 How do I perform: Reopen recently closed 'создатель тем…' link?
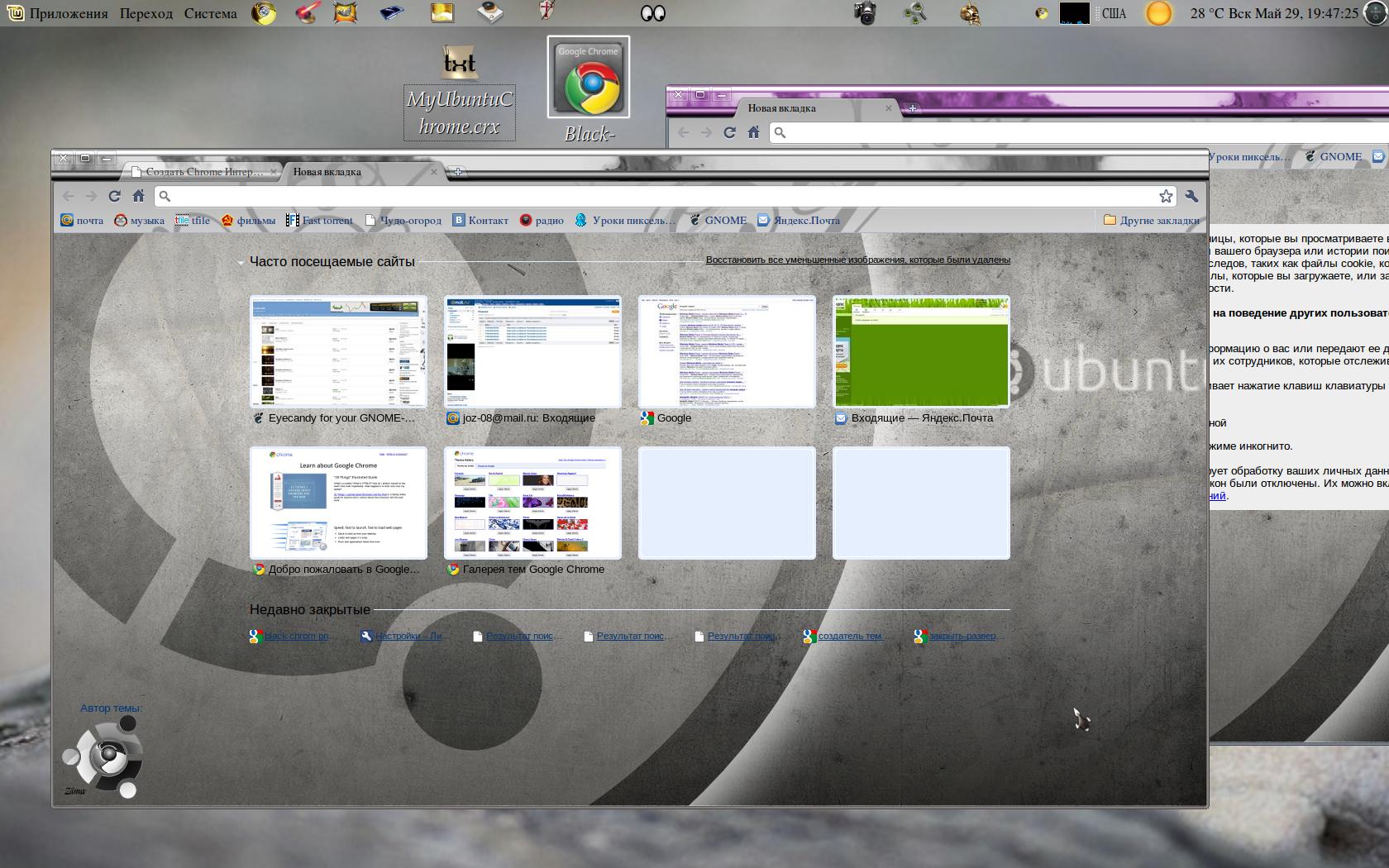(845, 636)
